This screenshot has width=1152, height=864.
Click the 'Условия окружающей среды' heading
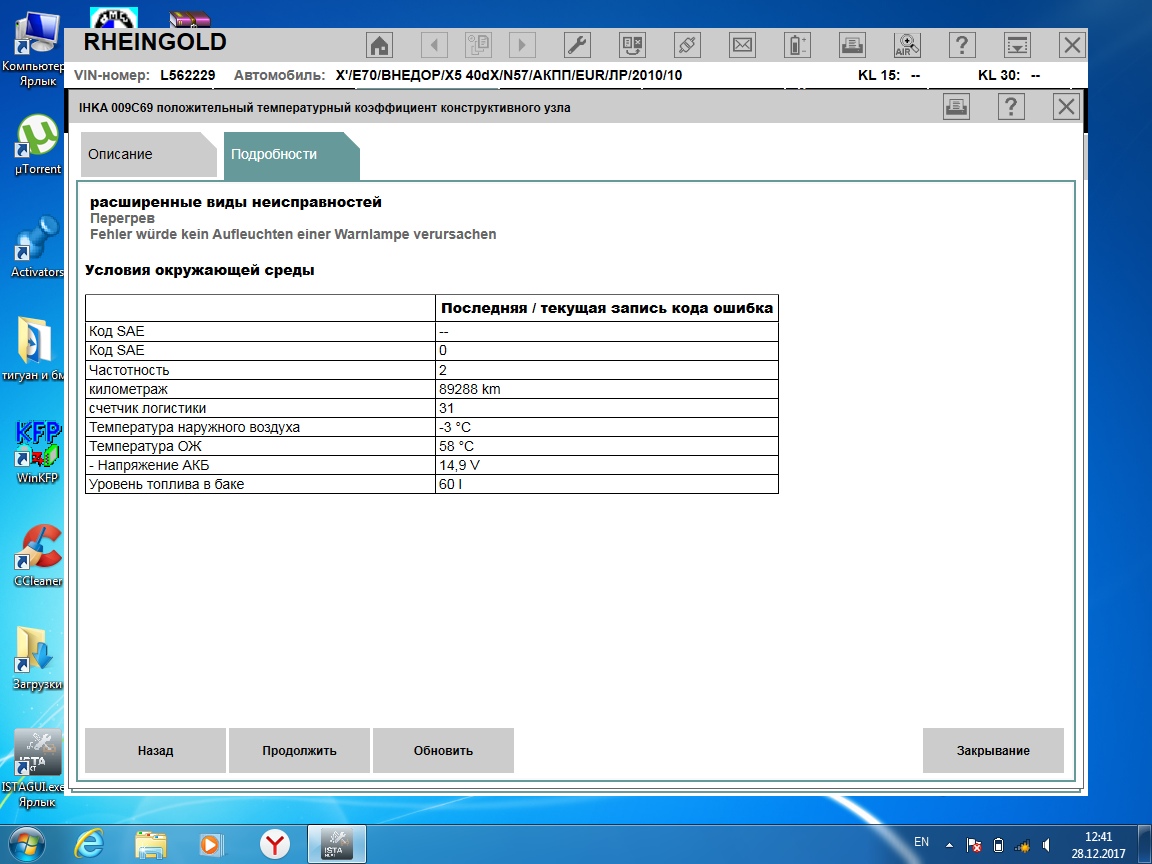[200, 270]
